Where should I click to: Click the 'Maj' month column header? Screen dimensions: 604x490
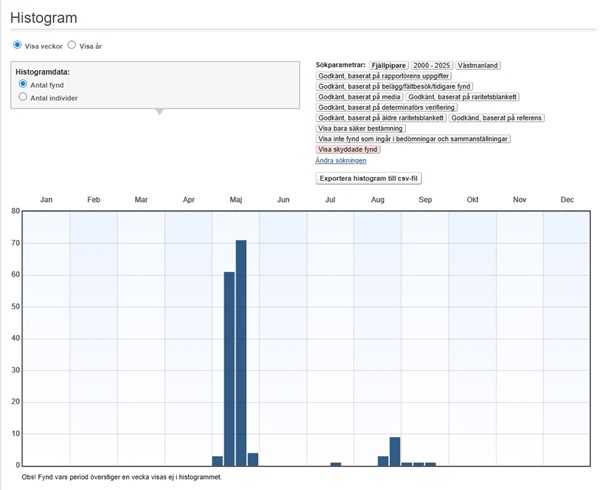tap(236, 200)
